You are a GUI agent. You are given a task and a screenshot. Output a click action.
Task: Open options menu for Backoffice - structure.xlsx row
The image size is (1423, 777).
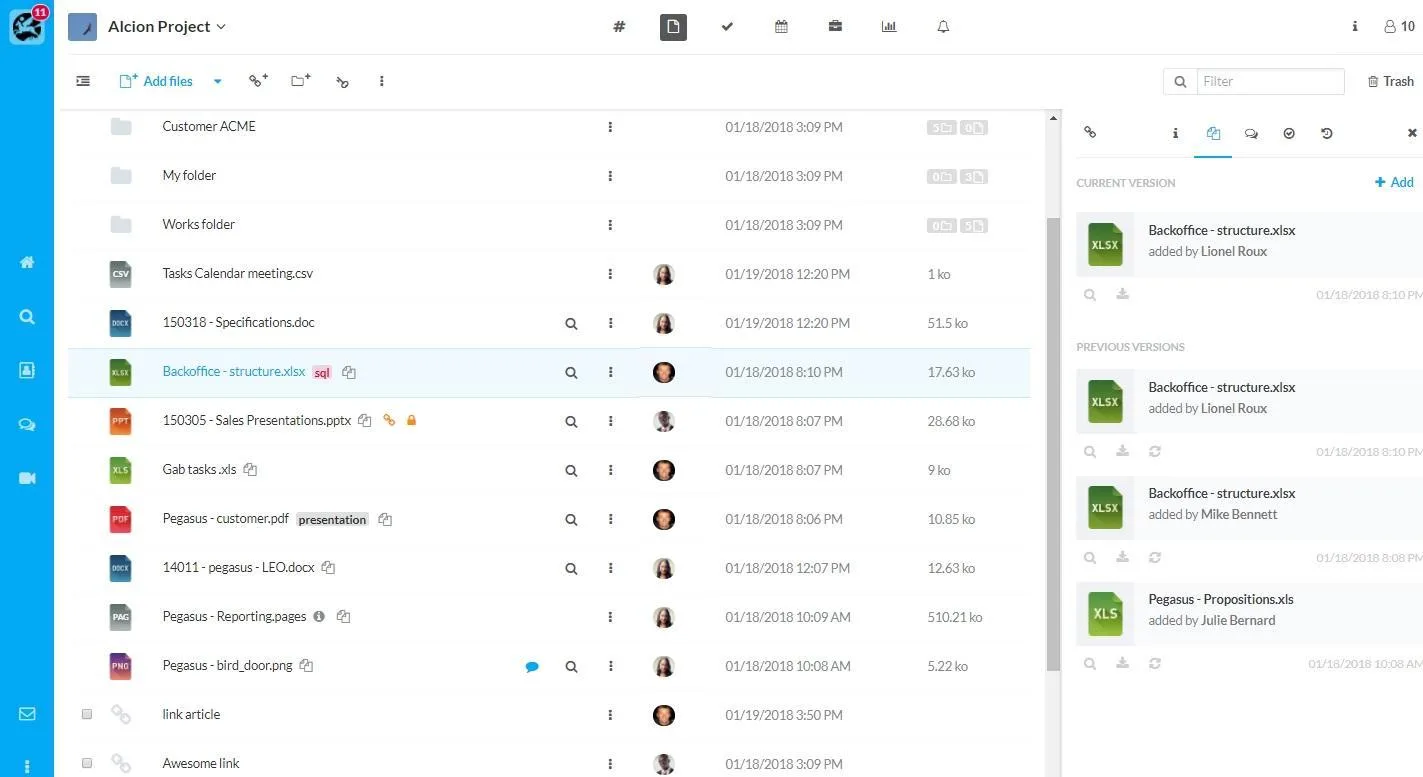610,372
